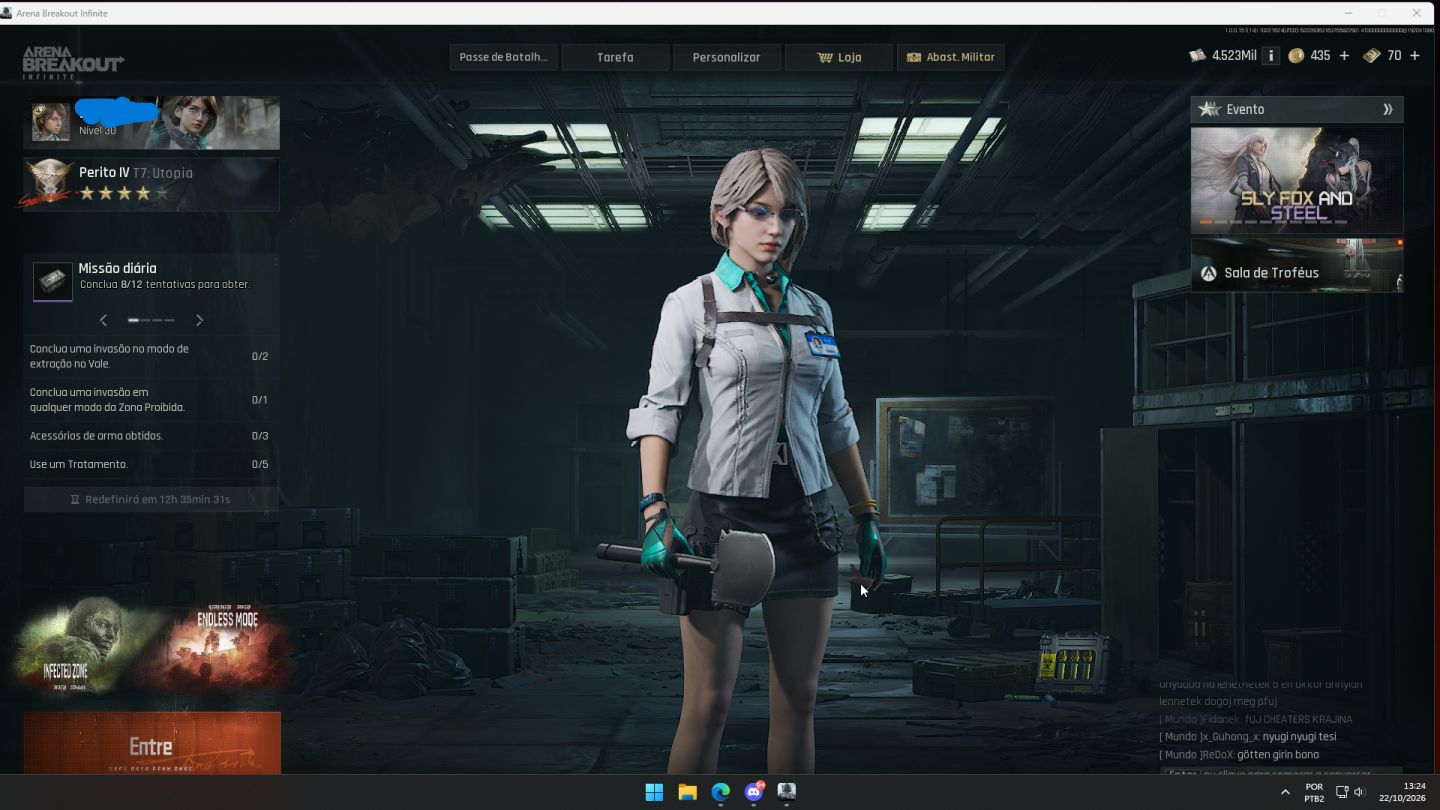Image resolution: width=1440 pixels, height=810 pixels.
Task: Click the Koen cash banknote icon
Action: pyautogui.click(x=1197, y=56)
